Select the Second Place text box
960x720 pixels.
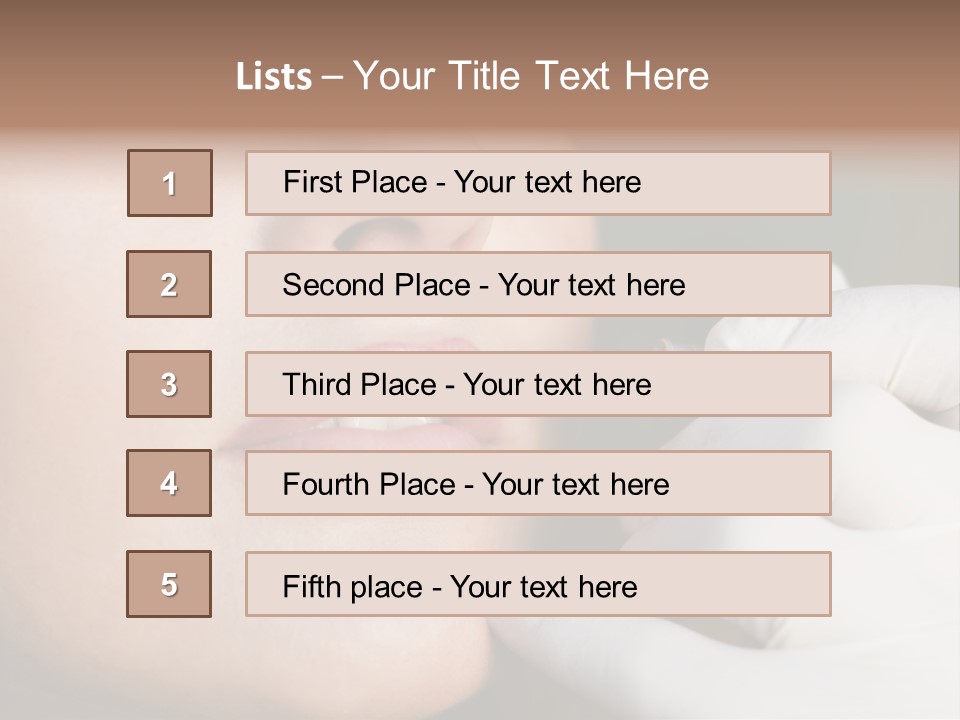point(538,284)
